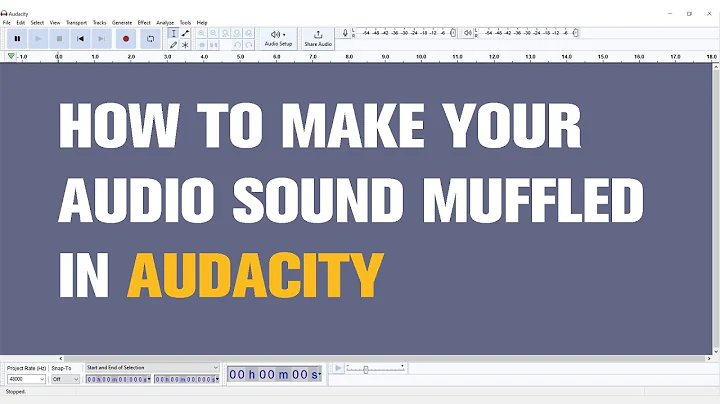This screenshot has height=404, width=720.
Task: Adjust the playback speed slider
Action: 366,370
